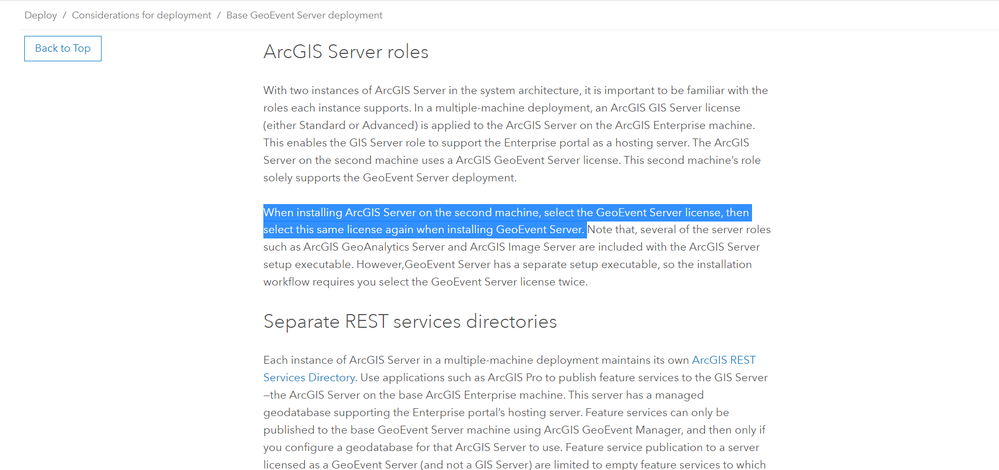Click the Separate REST services directories heading

tap(410, 321)
